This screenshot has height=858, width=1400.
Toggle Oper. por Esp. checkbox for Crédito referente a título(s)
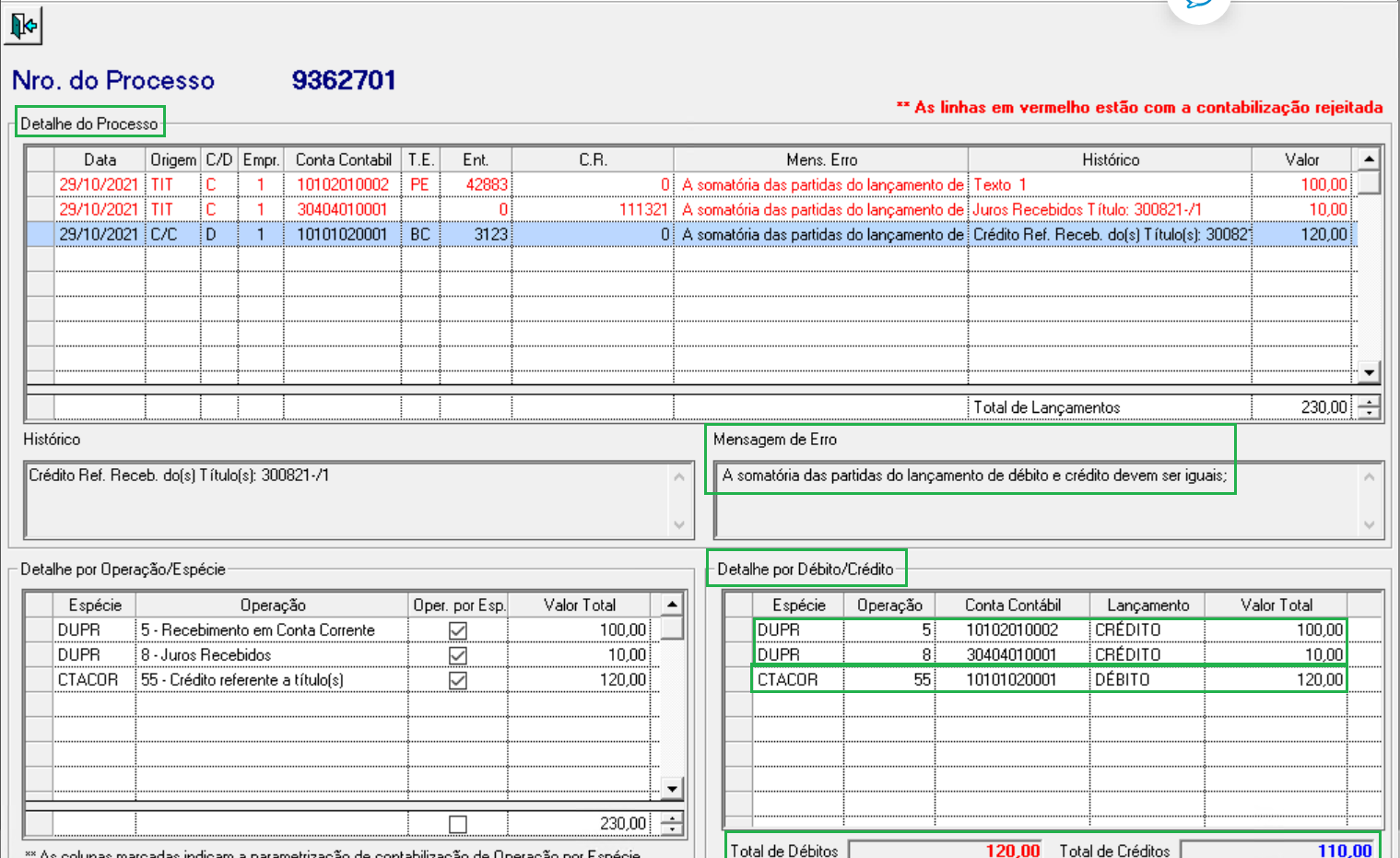457,680
